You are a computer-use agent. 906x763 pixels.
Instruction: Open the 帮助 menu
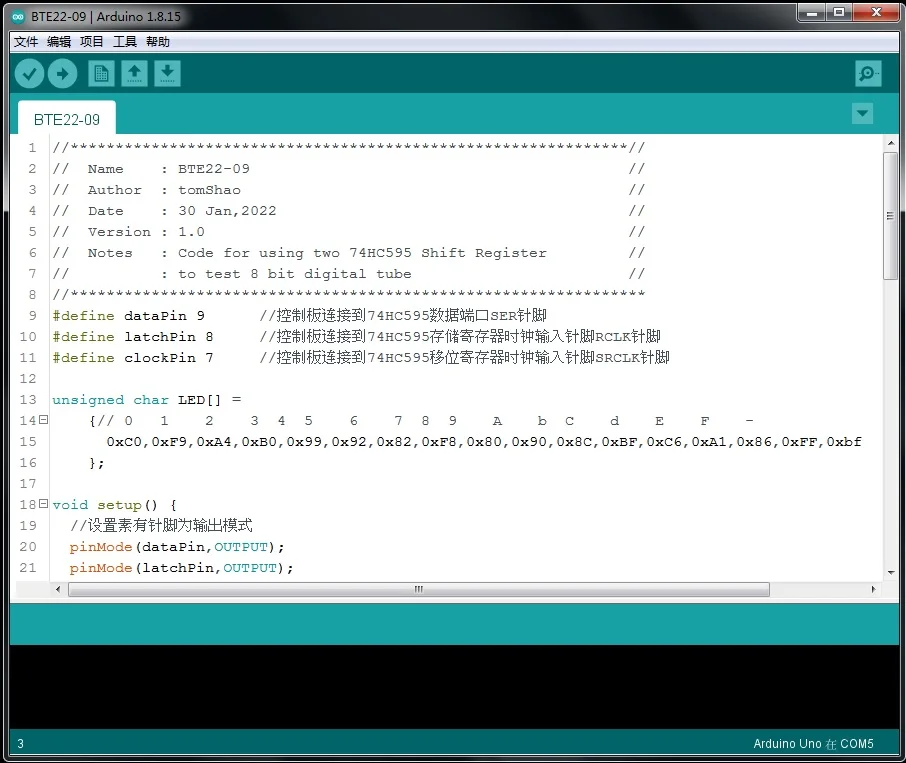[x=158, y=42]
